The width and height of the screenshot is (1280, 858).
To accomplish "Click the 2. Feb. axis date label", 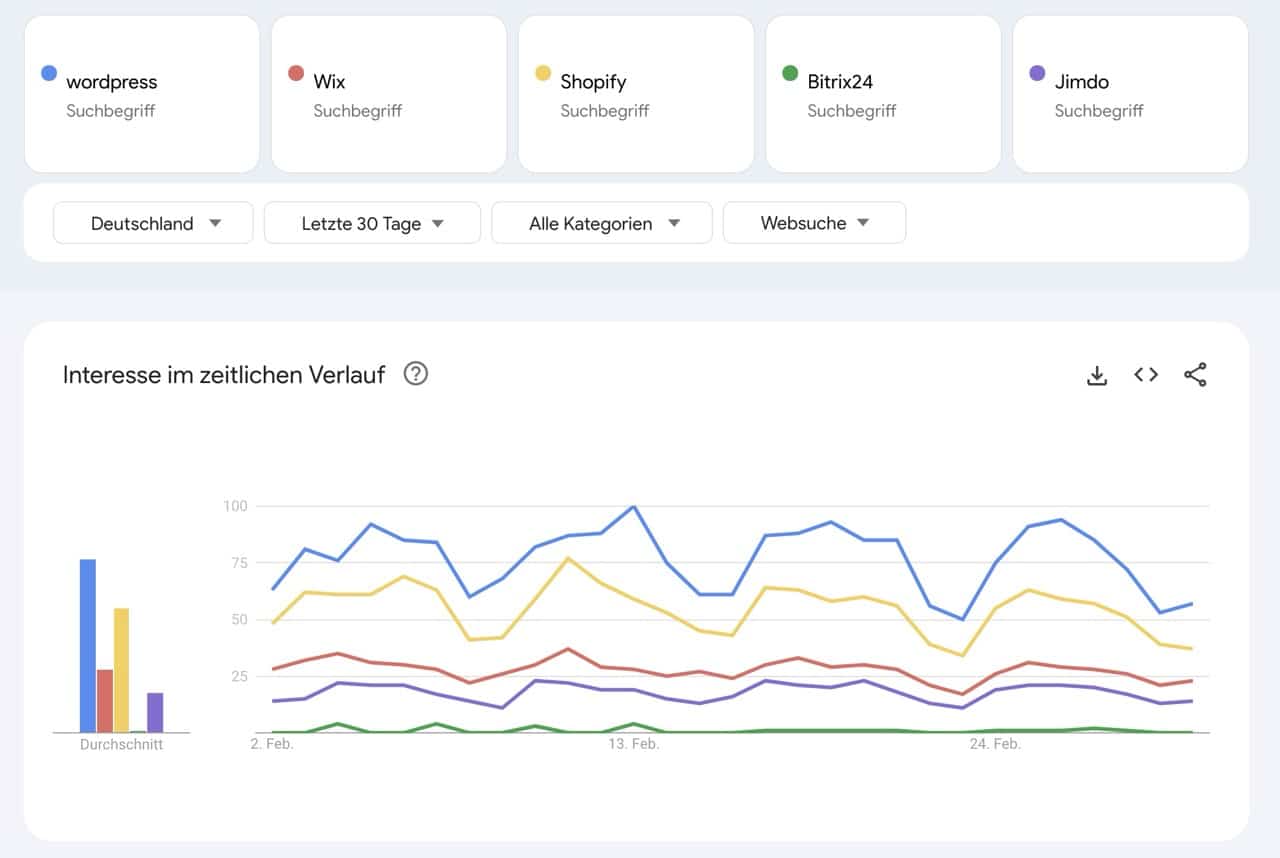I will (272, 745).
